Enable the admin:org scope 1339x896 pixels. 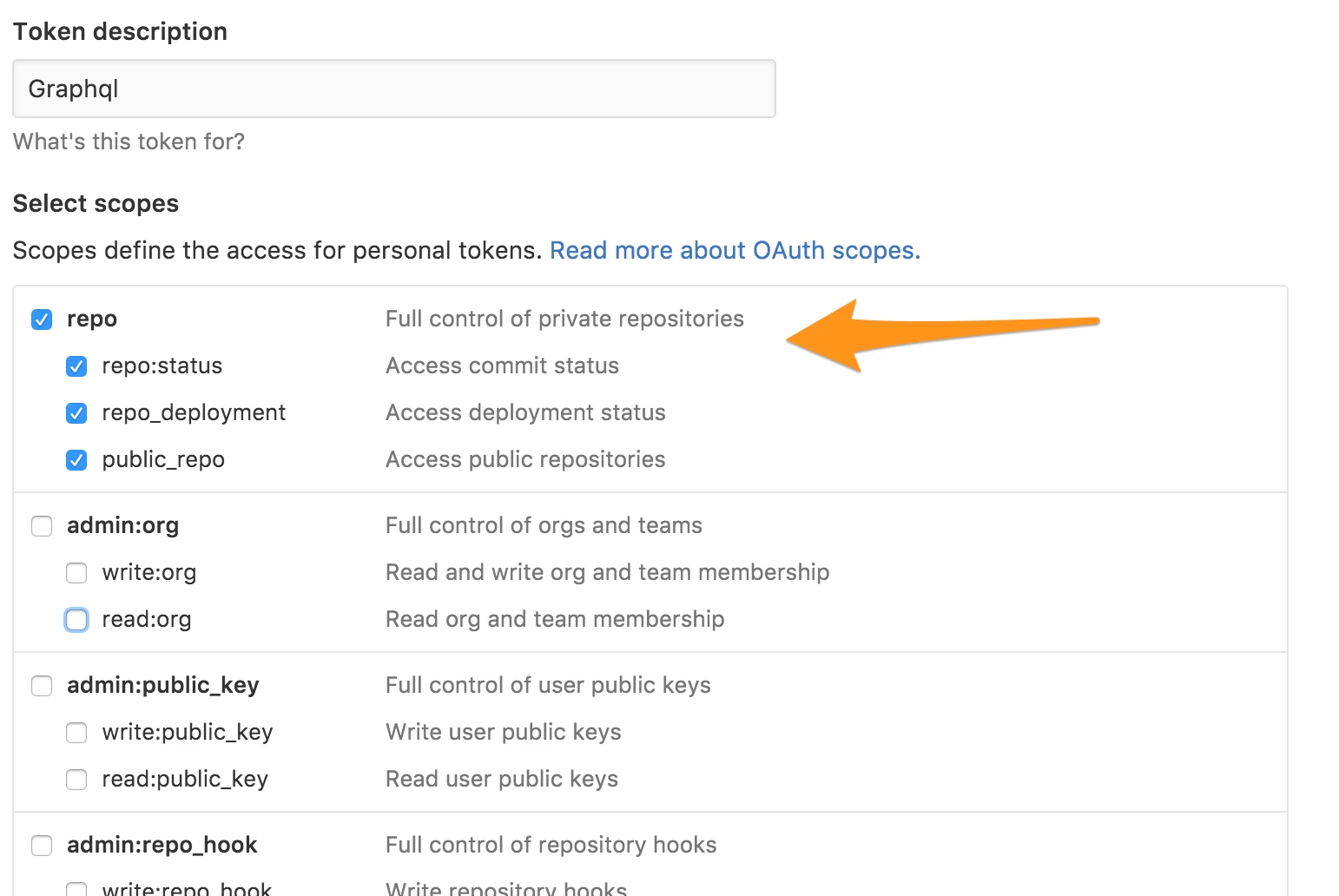pos(42,526)
